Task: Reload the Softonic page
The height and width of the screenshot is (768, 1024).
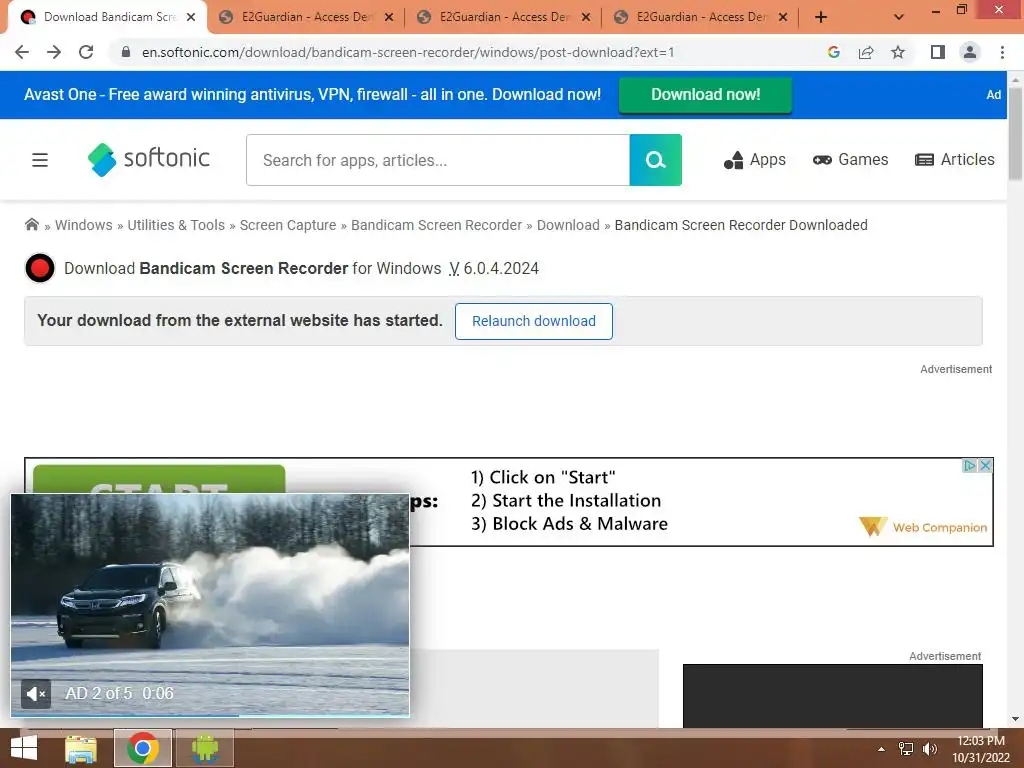Action: (86, 52)
